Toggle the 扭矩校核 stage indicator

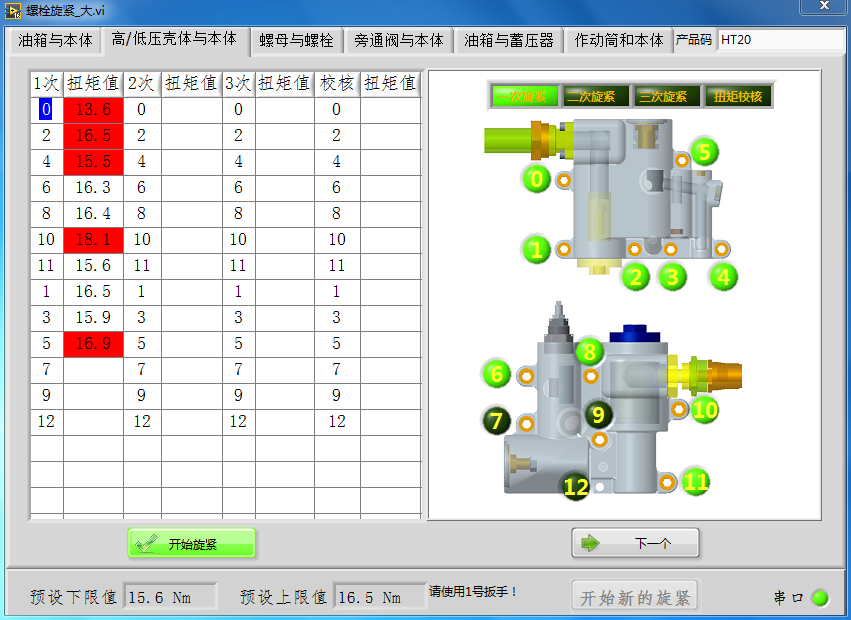click(x=738, y=96)
